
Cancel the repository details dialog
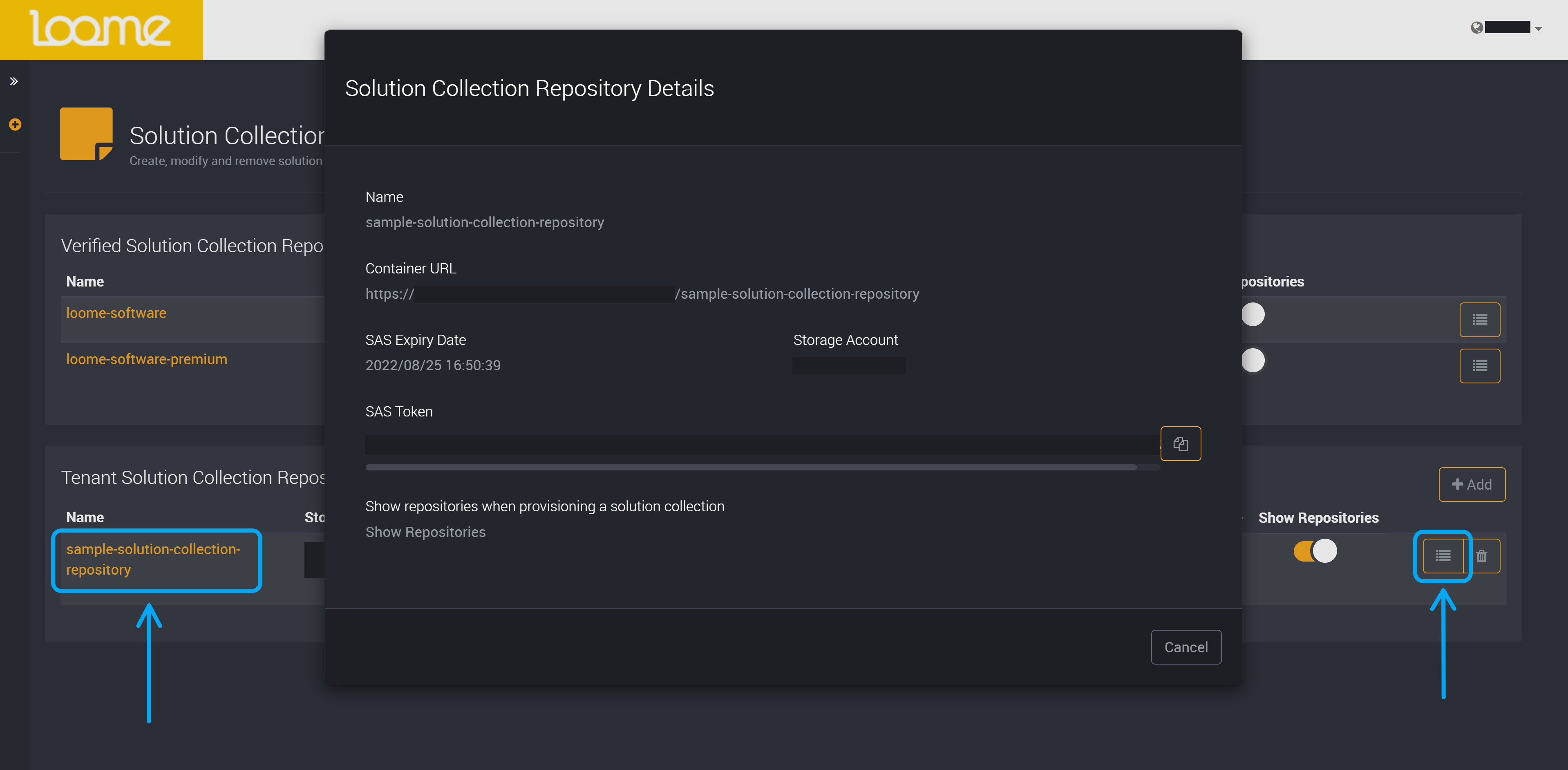tap(1186, 647)
